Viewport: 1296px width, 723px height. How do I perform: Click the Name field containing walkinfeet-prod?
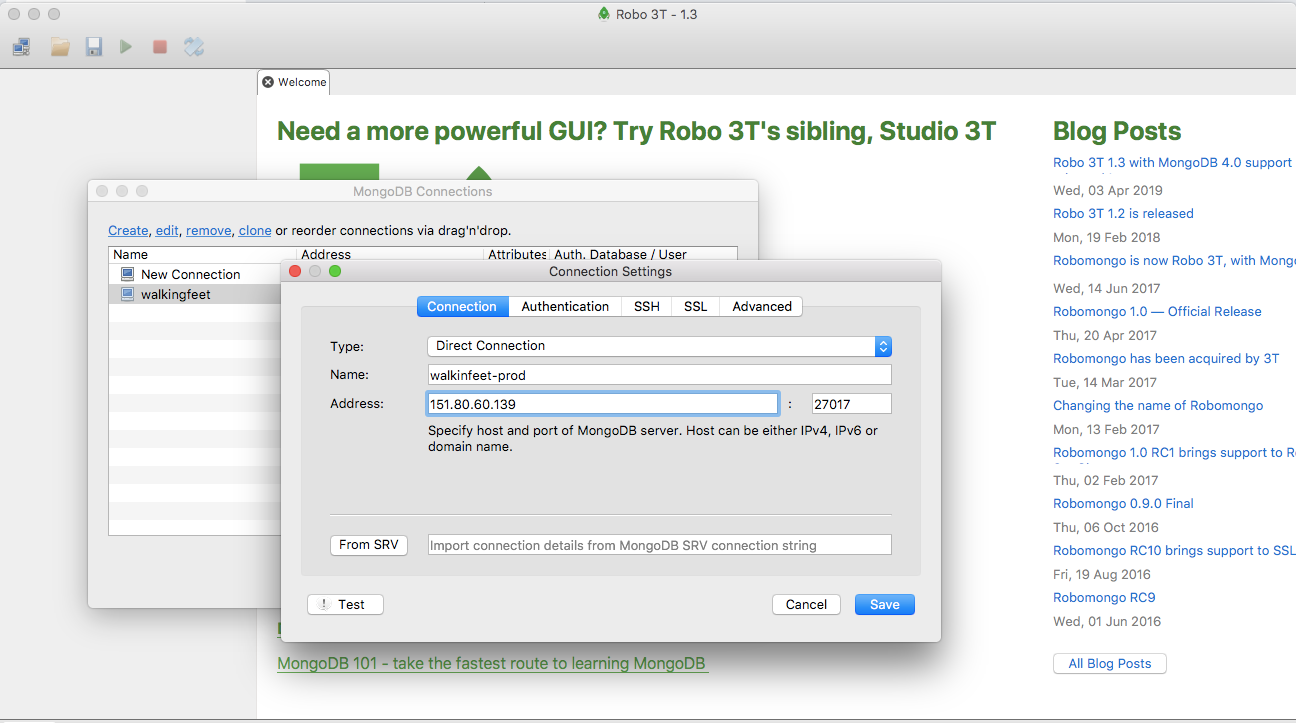click(660, 375)
